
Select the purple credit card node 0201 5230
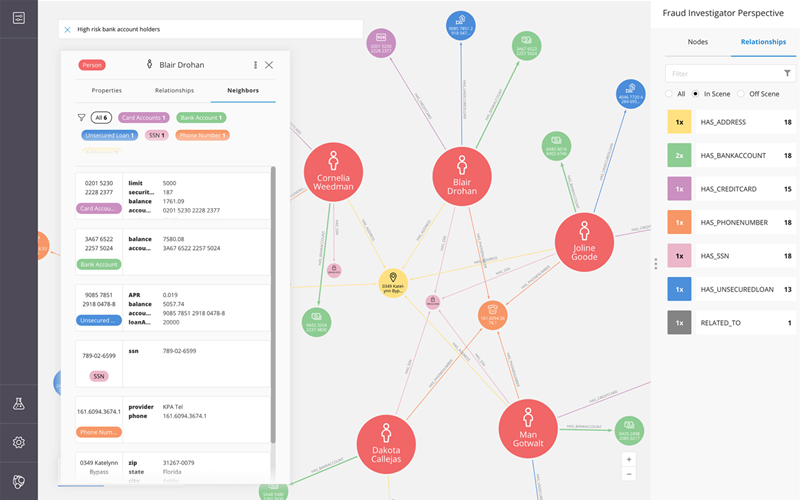tap(381, 43)
